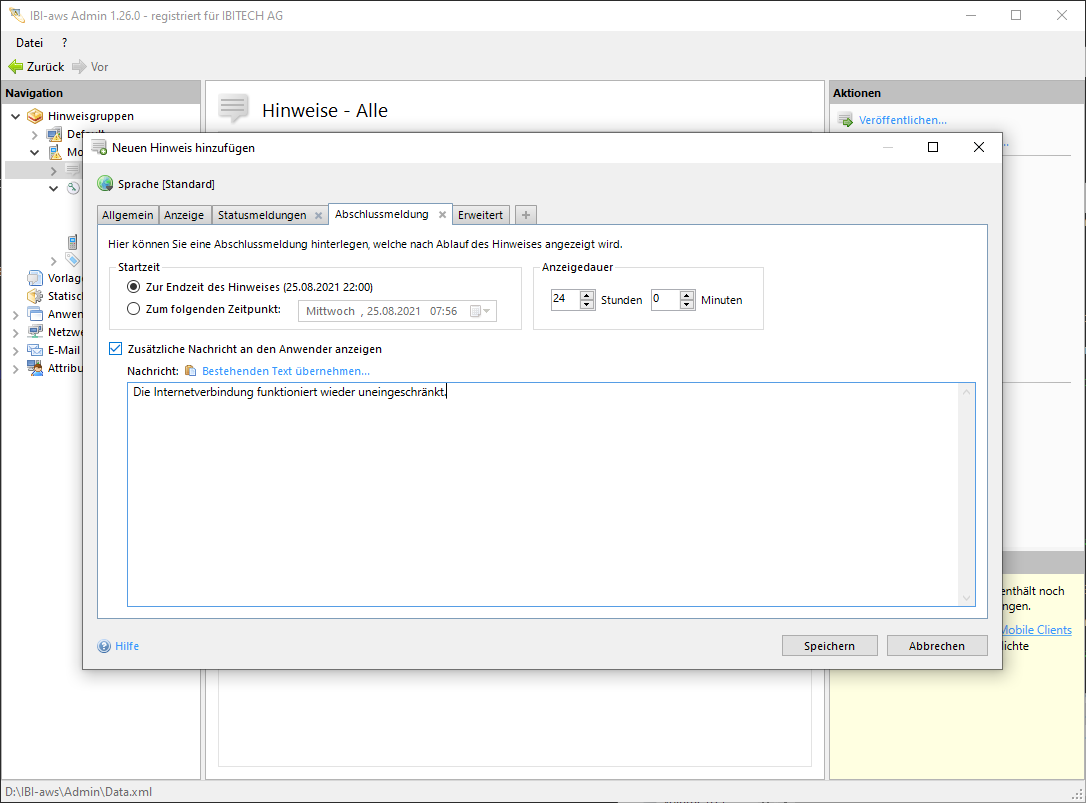Switch to the Allgemein tab

click(x=128, y=215)
